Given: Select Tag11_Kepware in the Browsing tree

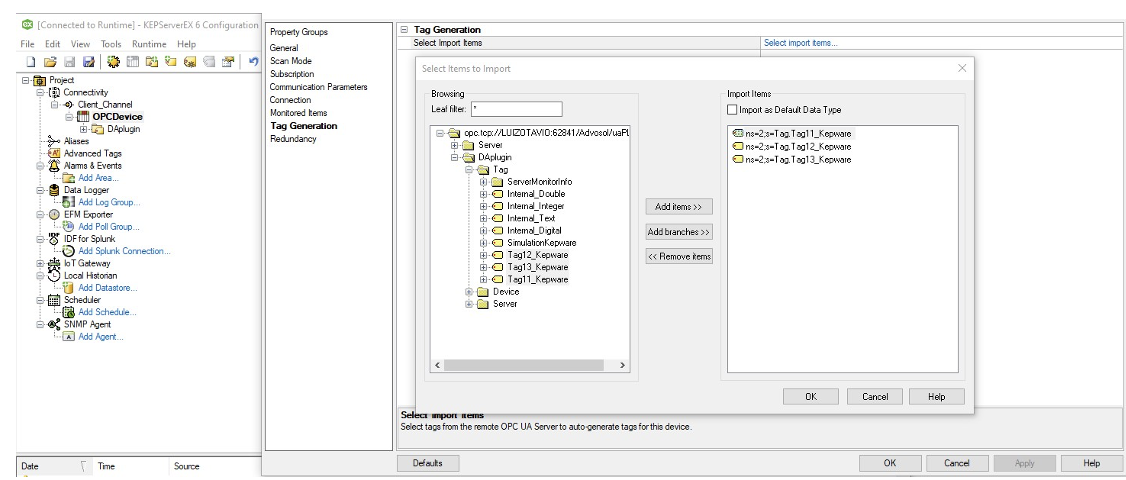Looking at the screenshot, I should [x=537, y=280].
